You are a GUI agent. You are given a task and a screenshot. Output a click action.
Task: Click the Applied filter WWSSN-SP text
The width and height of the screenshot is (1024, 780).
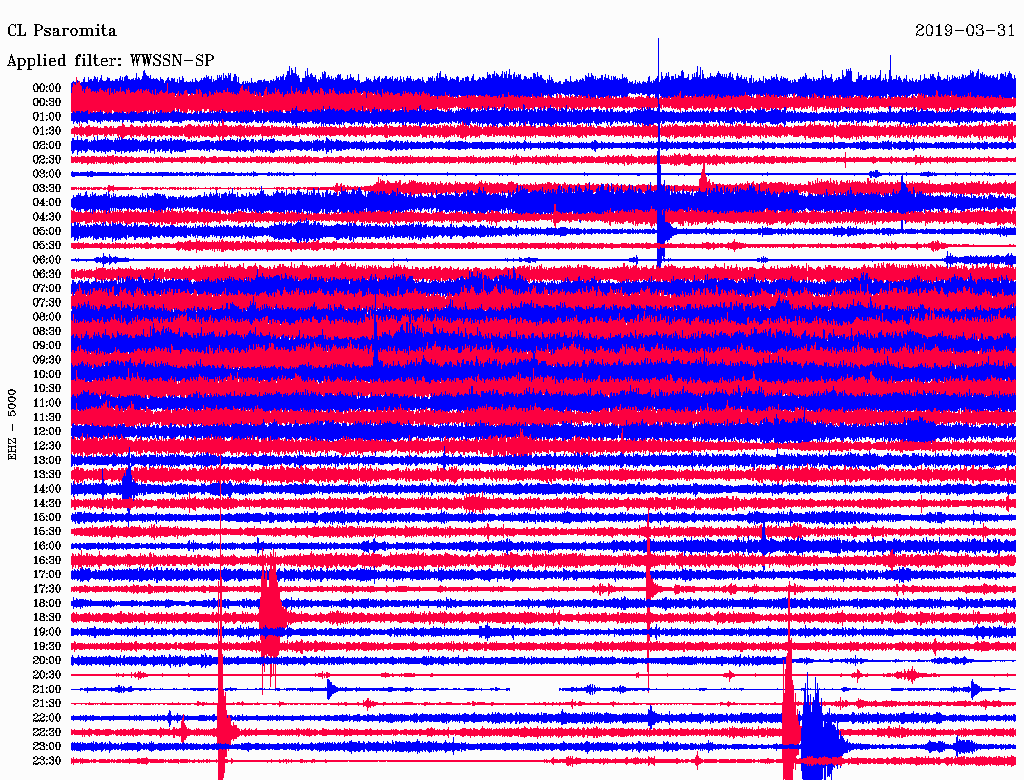coord(110,60)
